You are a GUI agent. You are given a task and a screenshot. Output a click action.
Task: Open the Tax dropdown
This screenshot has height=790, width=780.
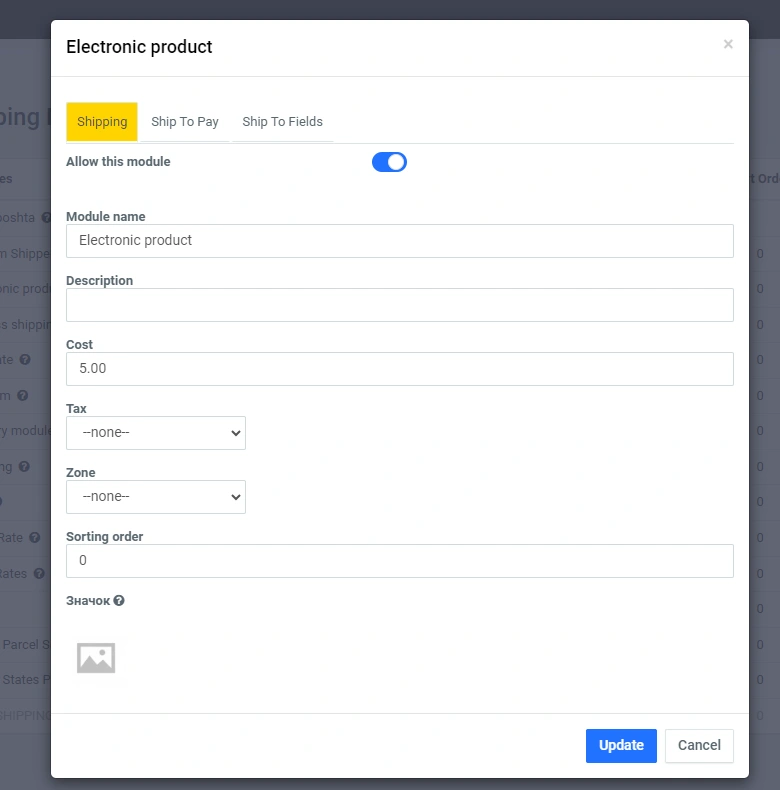[x=156, y=433]
